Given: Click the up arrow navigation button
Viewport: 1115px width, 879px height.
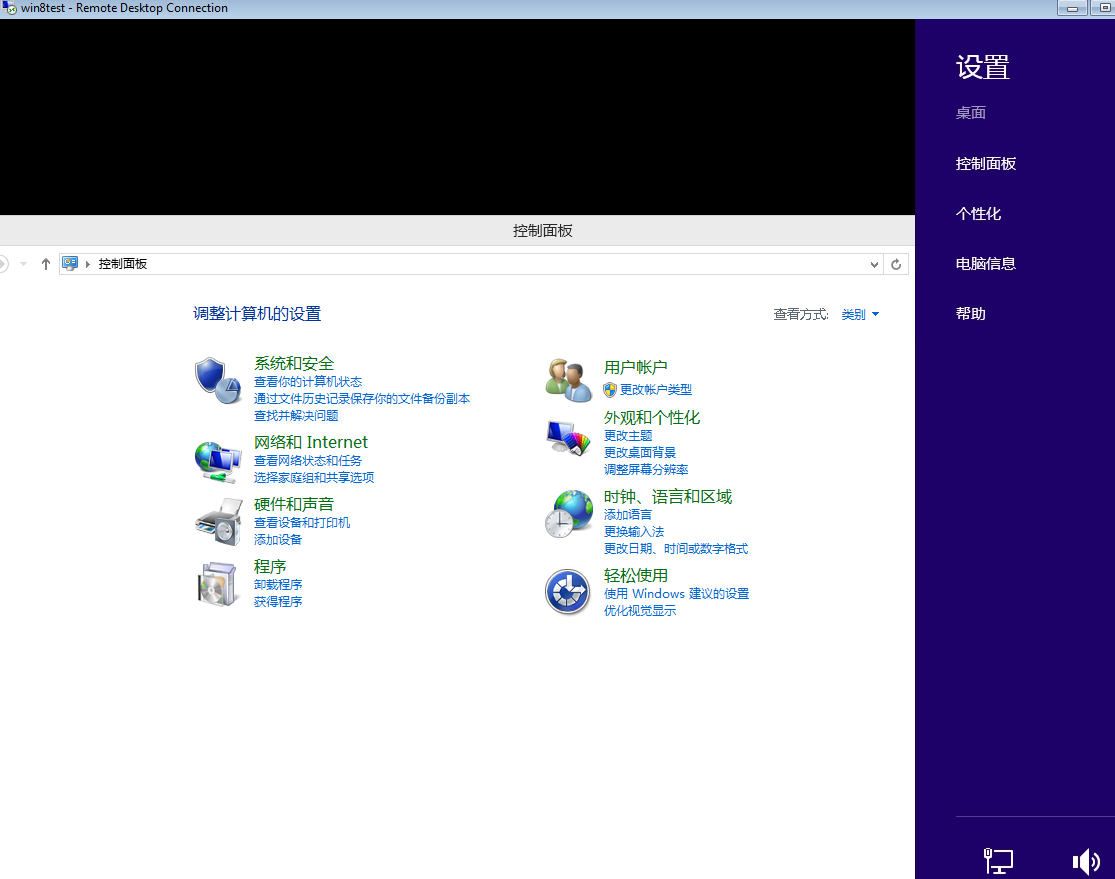Looking at the screenshot, I should pos(46,264).
